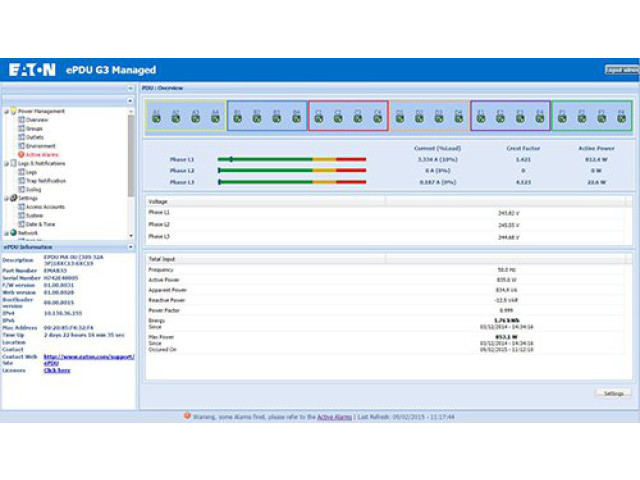
Task: Collapse the navigation menu panel with its arrow
Action: 130,100
